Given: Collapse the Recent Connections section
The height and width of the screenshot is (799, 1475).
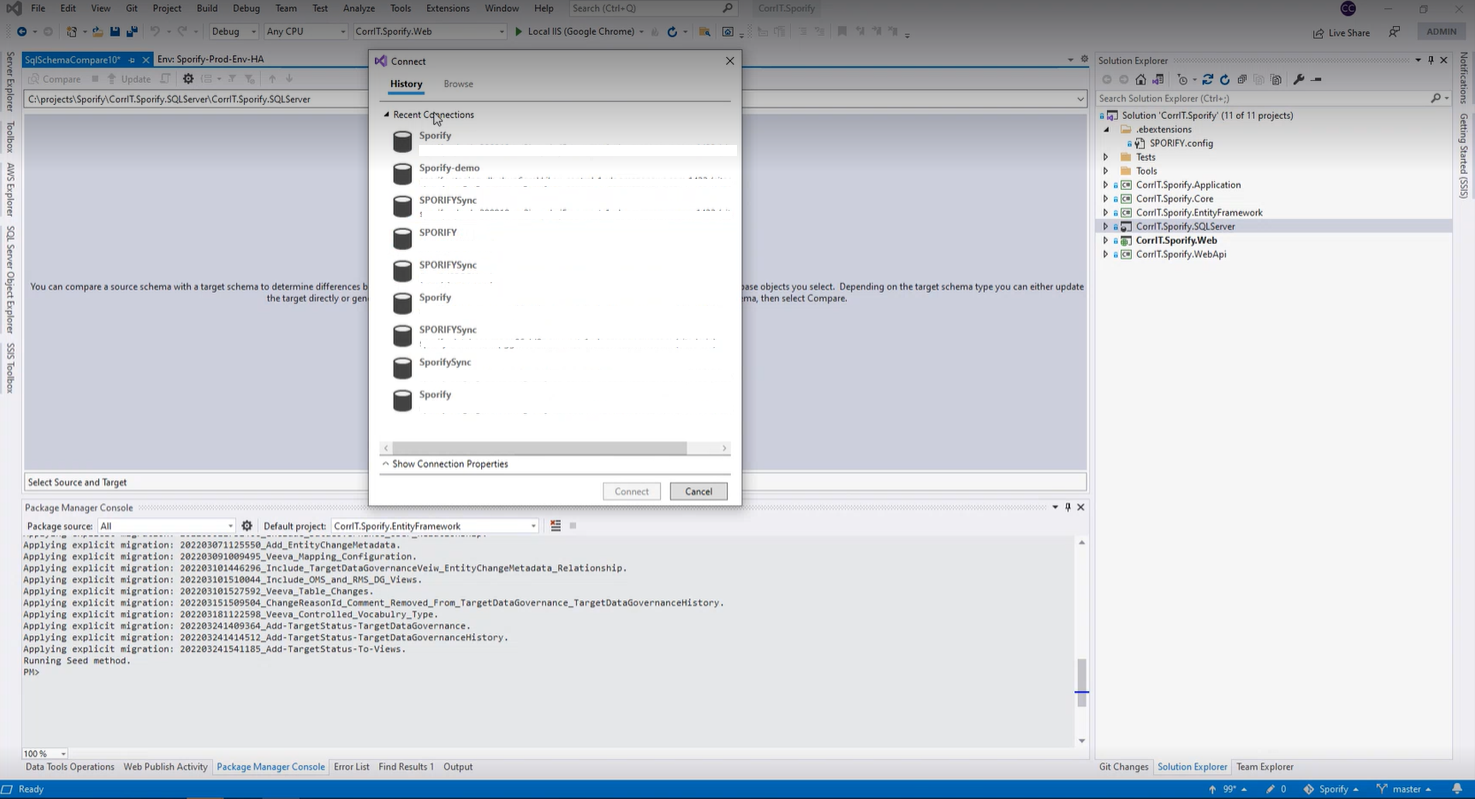Looking at the screenshot, I should (387, 115).
